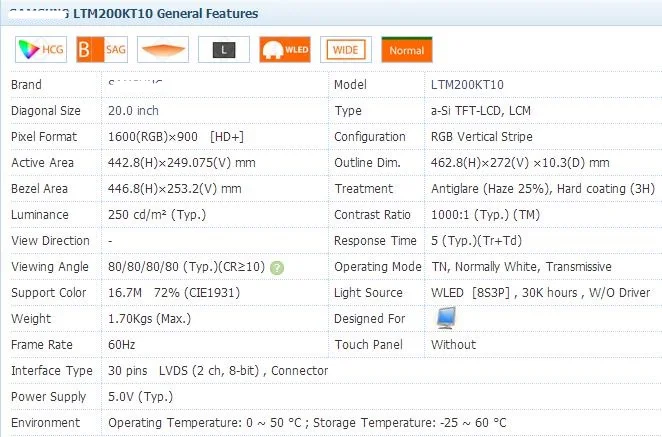
Task: Click the Touch Panel label
Action: (369, 345)
